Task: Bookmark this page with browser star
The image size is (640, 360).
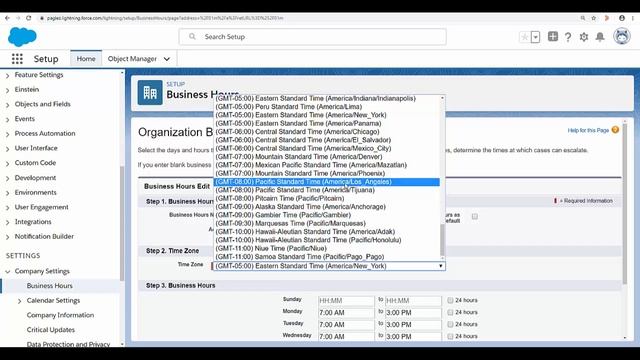Action: click(x=593, y=18)
